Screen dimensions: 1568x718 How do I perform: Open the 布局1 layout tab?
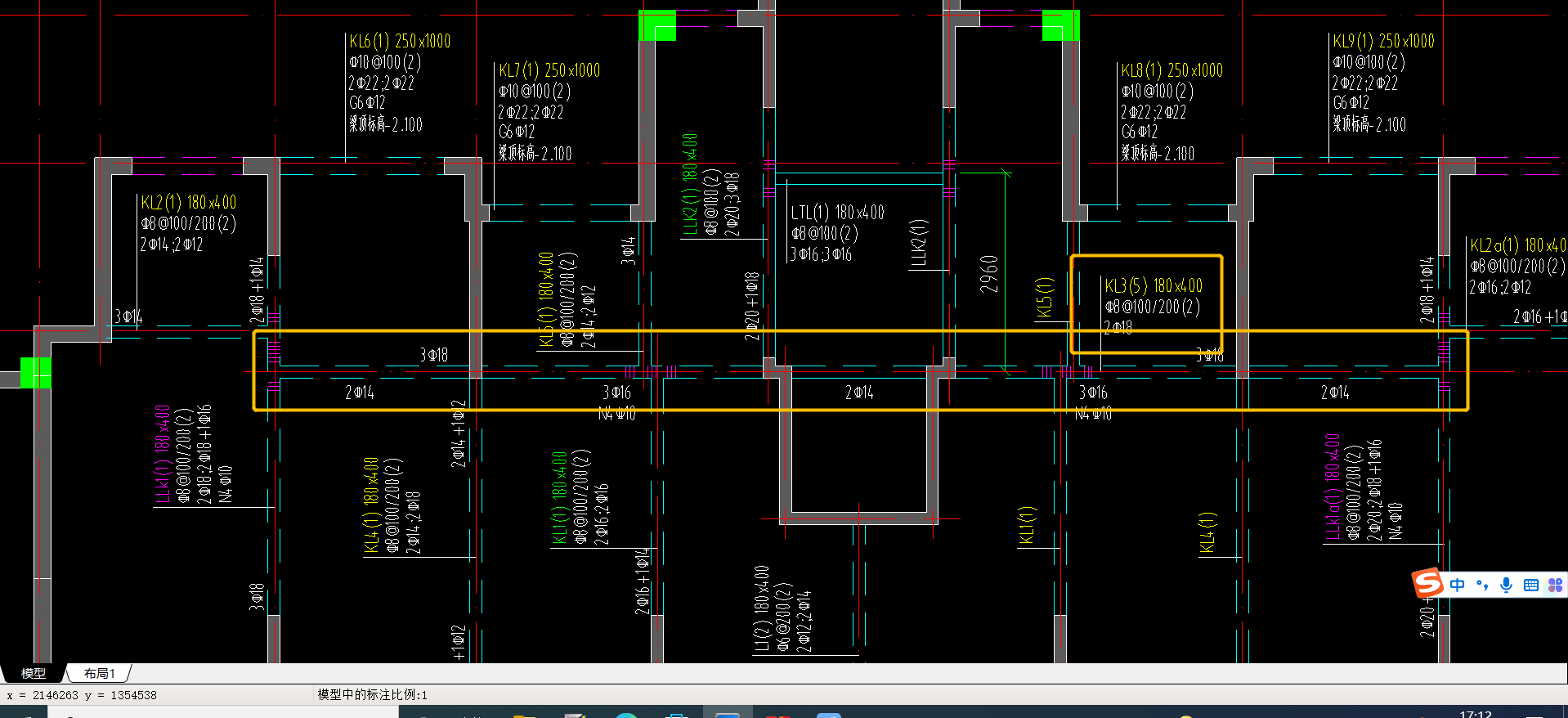coord(99,673)
